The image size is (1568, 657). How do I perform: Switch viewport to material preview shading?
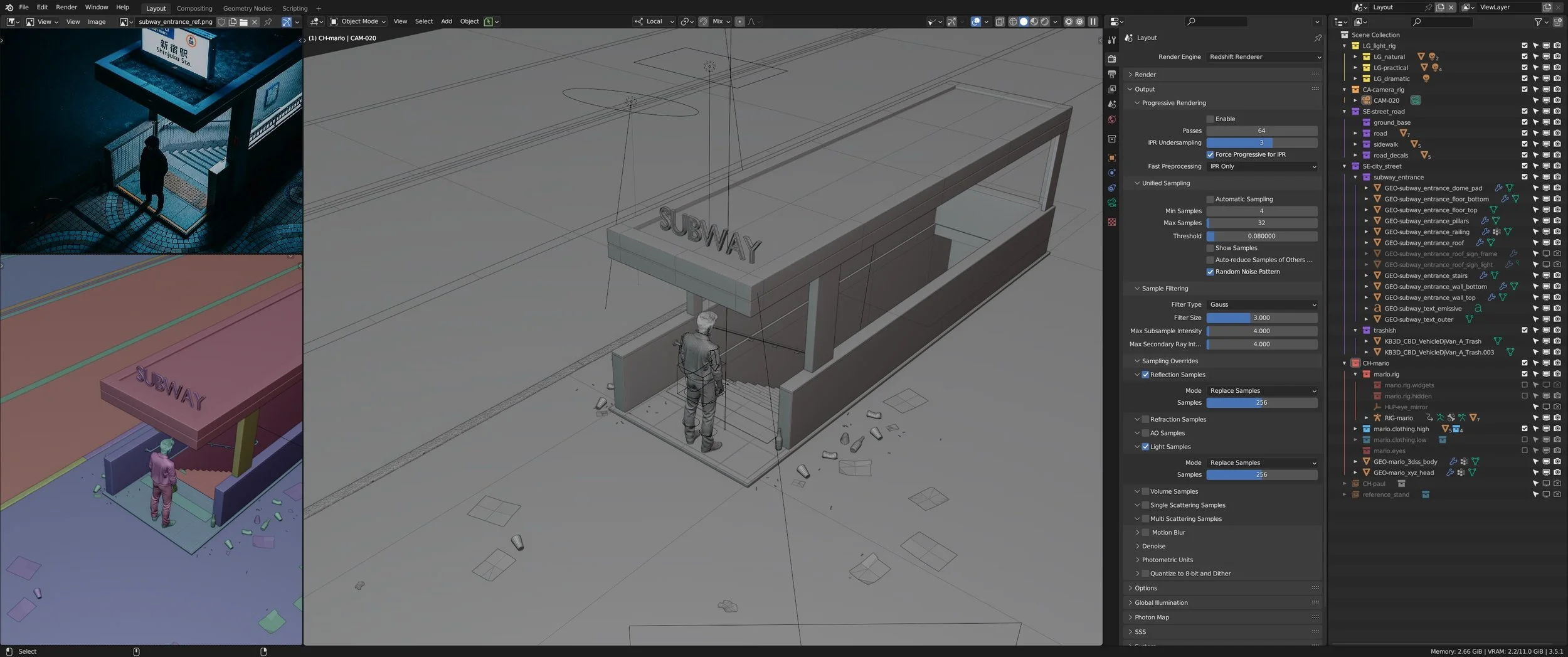1034,21
